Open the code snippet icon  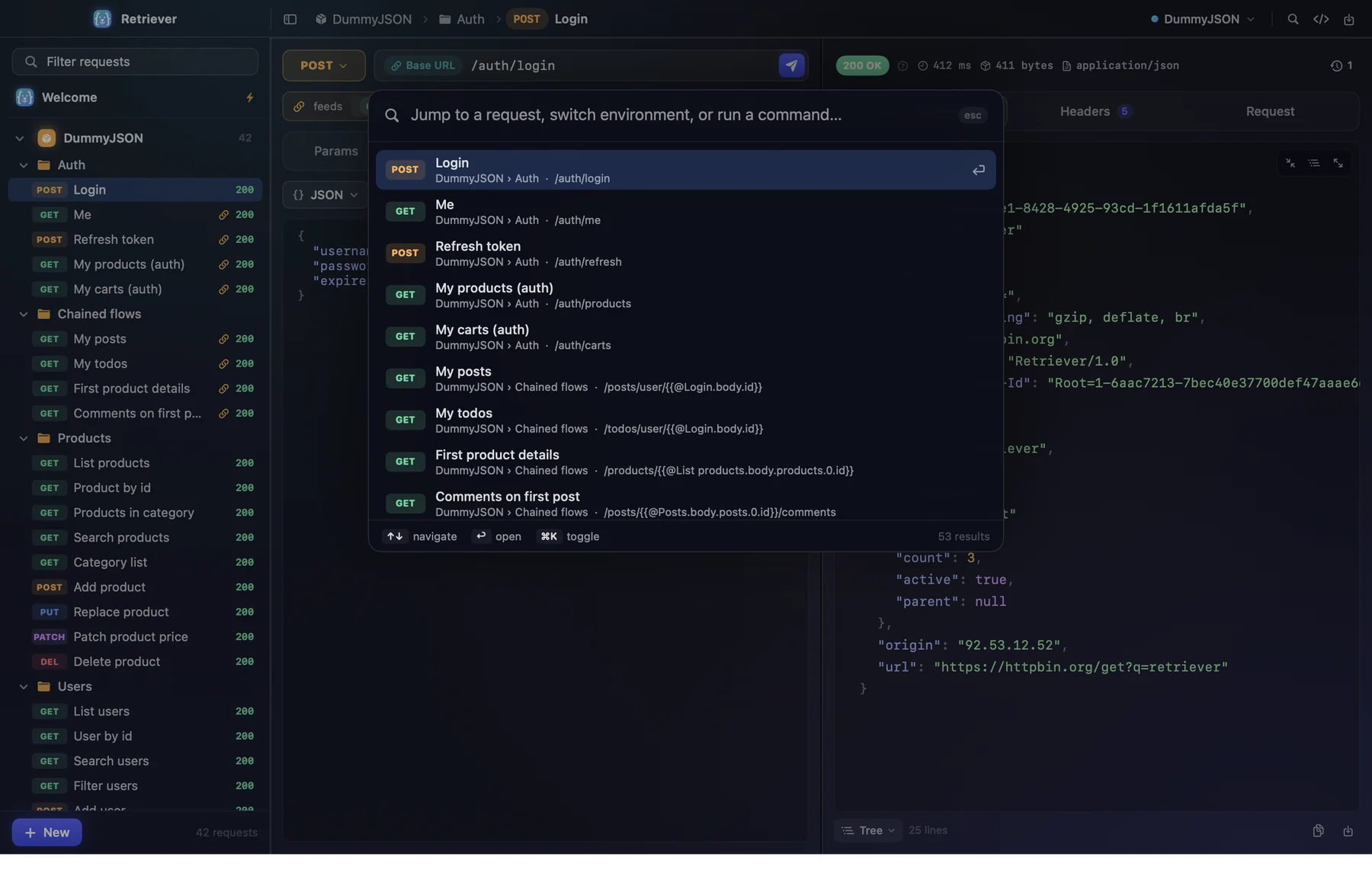coord(1321,19)
